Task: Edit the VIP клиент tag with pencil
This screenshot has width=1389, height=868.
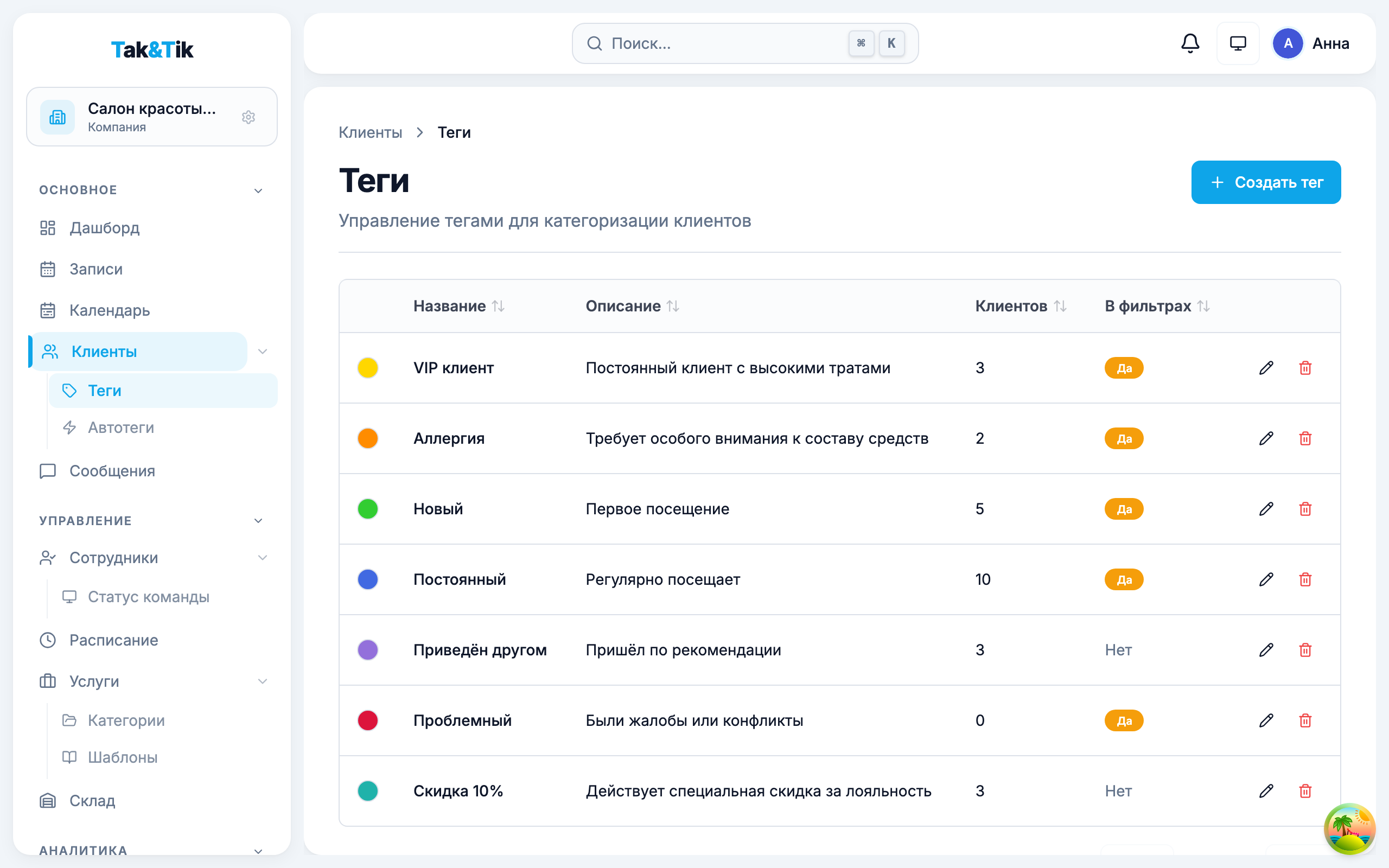Action: (x=1266, y=368)
